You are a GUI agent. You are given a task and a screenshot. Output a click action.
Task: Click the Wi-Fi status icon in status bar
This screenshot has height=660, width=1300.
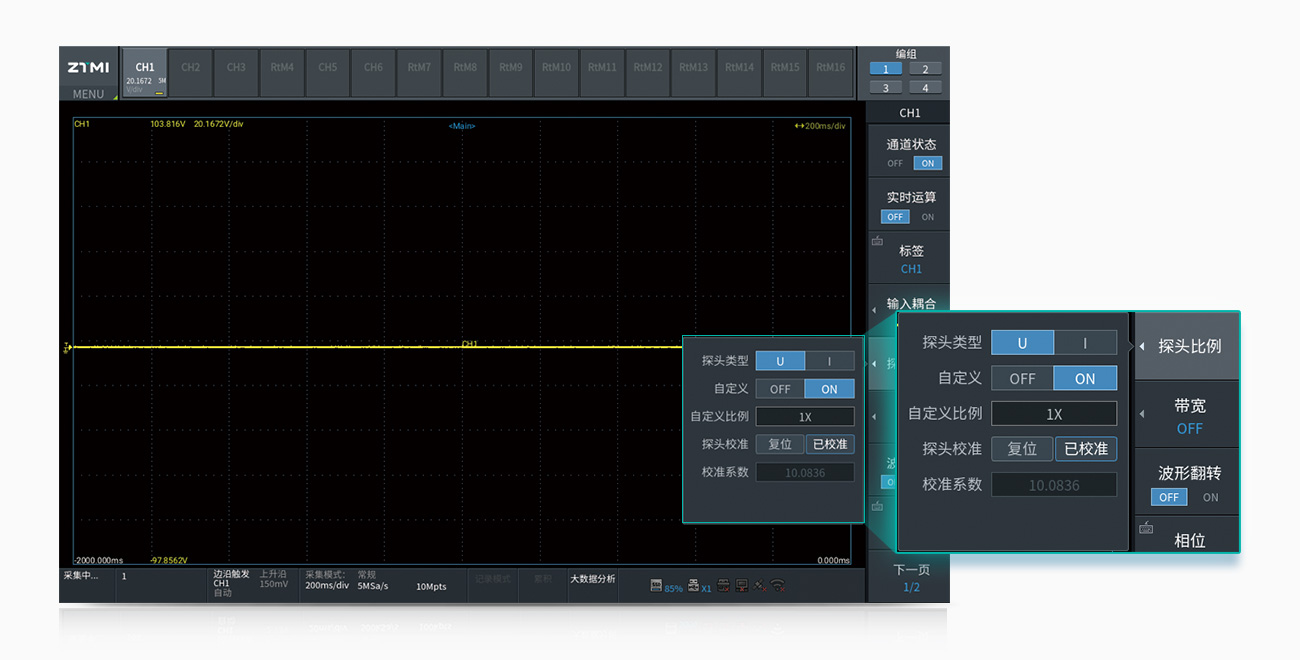click(777, 586)
